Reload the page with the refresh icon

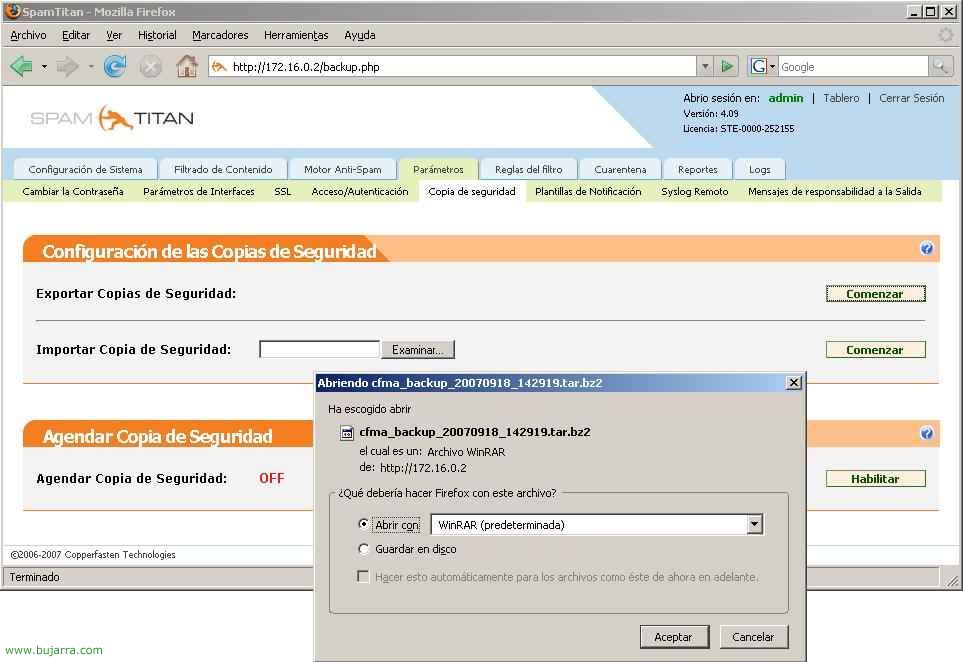coord(115,67)
